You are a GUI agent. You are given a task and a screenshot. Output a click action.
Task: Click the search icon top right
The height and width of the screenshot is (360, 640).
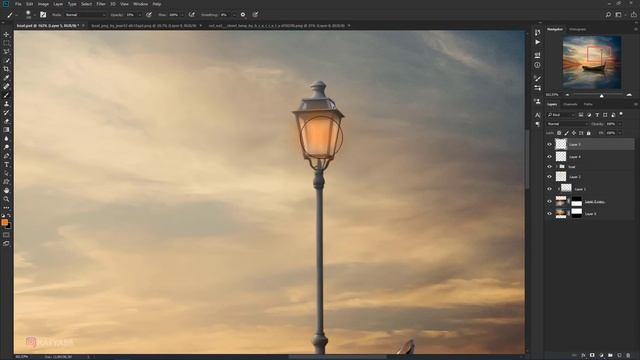(x=608, y=14)
